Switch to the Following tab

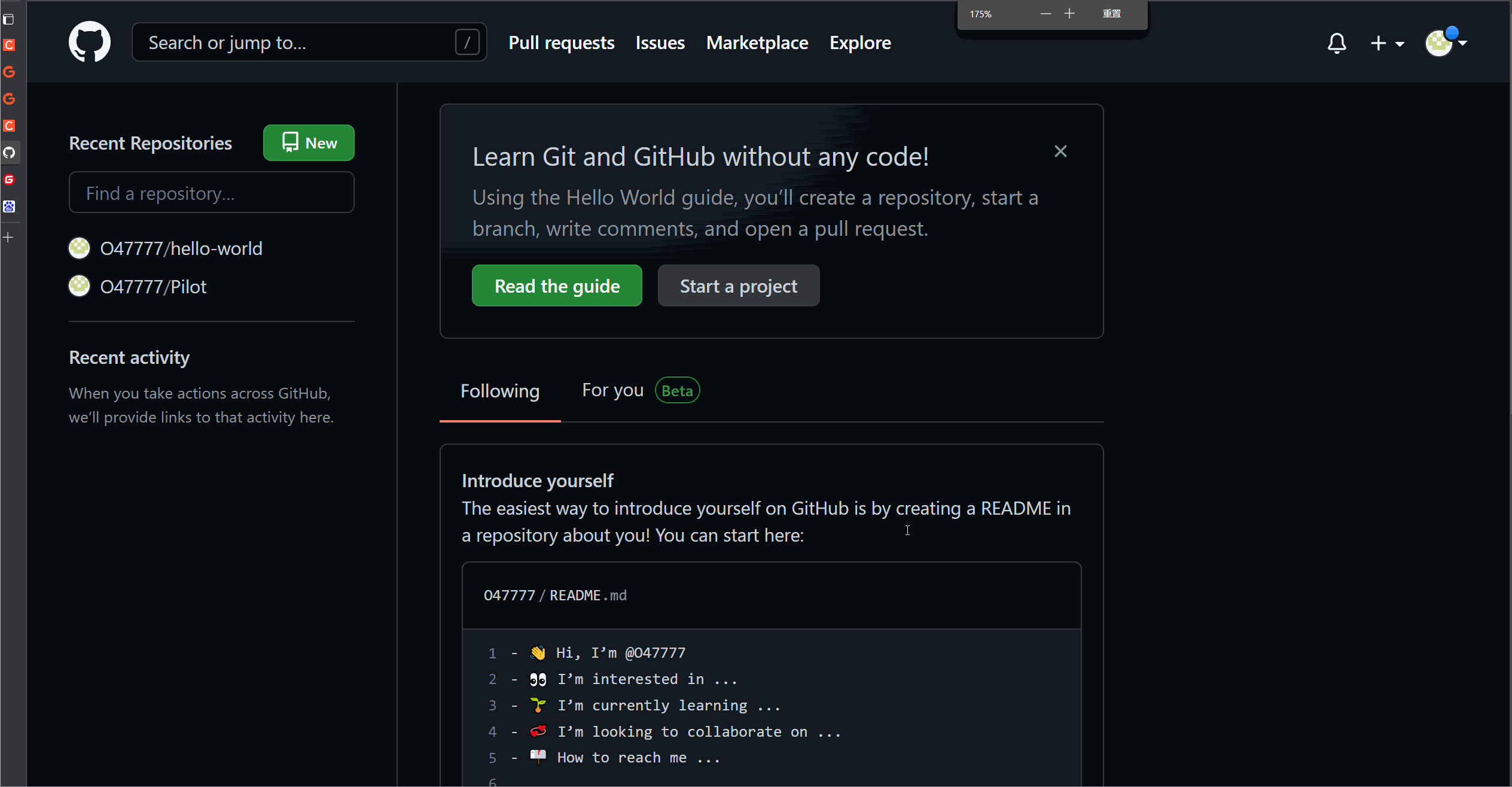click(x=500, y=391)
